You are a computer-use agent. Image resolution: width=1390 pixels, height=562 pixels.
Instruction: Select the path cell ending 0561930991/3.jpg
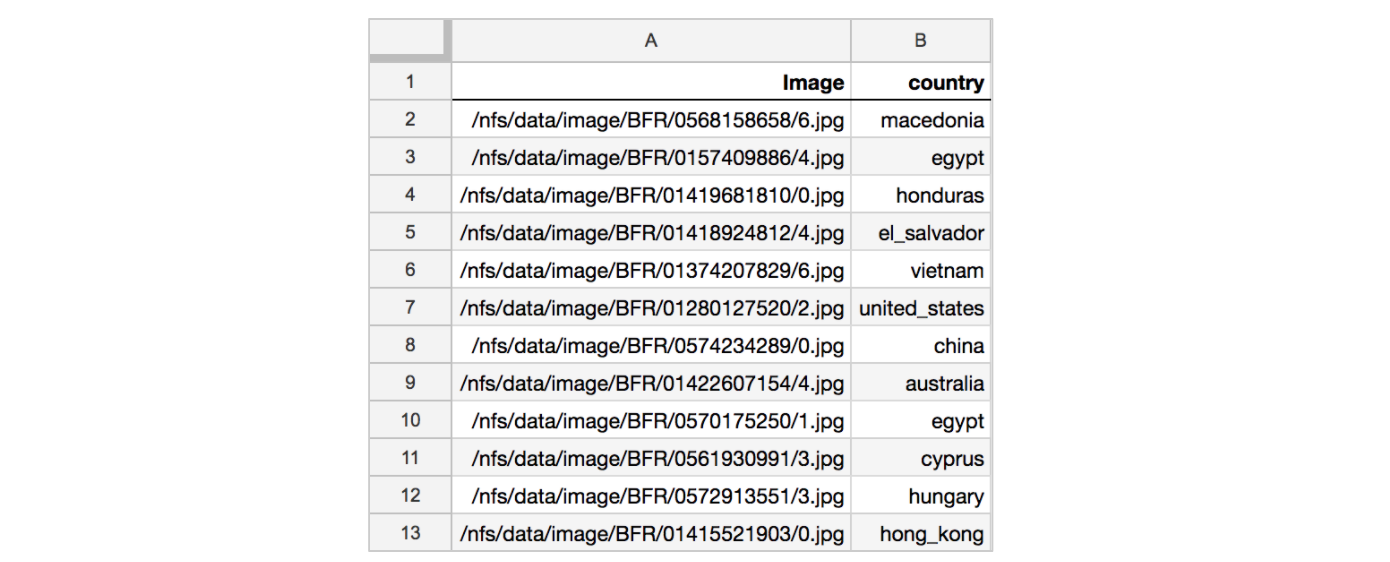point(651,459)
